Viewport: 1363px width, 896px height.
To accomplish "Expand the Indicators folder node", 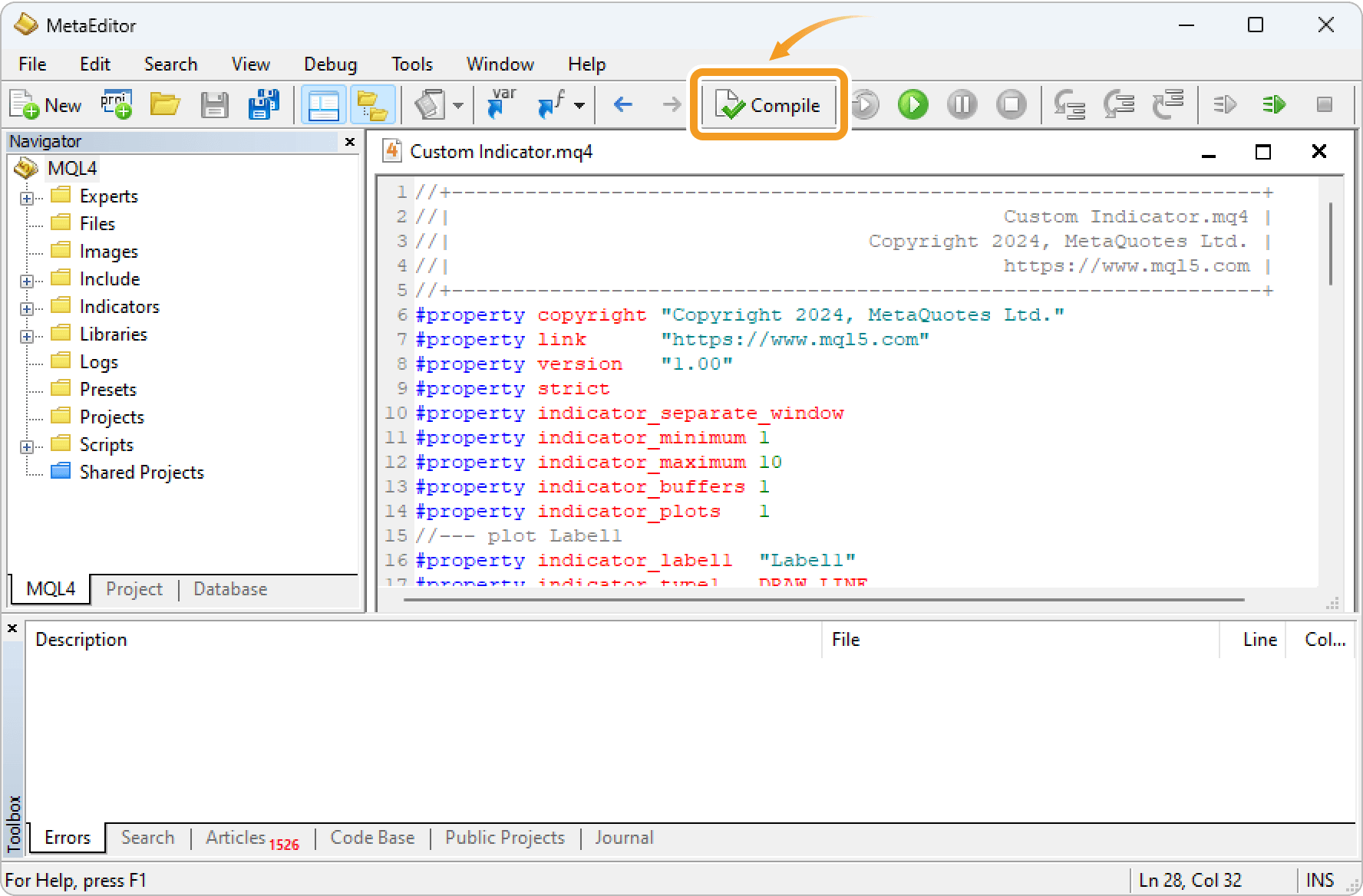I will tap(27, 309).
